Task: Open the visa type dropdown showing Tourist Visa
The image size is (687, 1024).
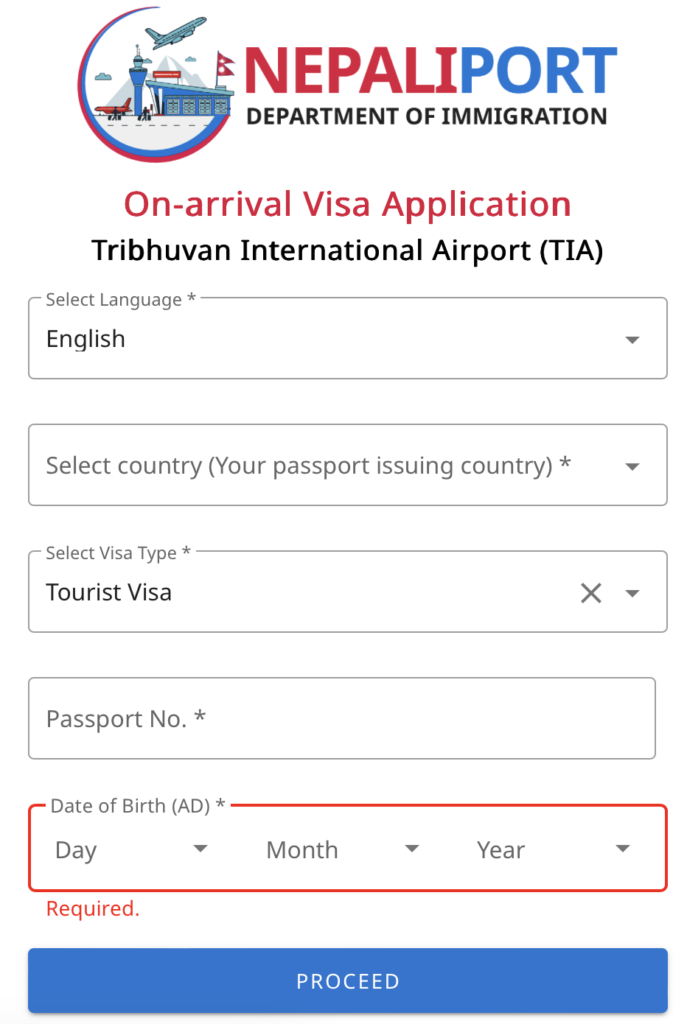Action: [300, 593]
